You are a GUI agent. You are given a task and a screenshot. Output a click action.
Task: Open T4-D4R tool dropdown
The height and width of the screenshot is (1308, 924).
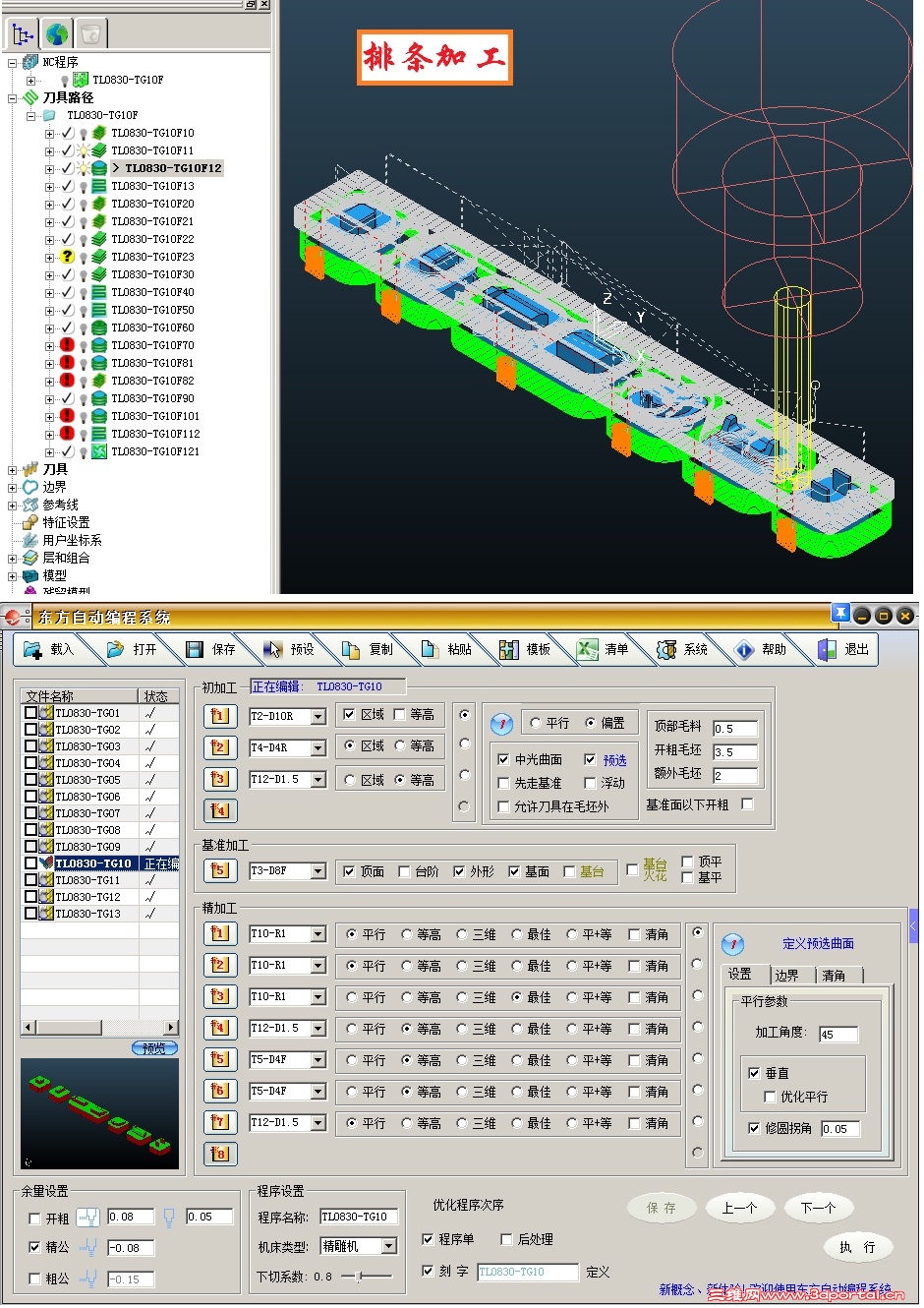pos(318,748)
